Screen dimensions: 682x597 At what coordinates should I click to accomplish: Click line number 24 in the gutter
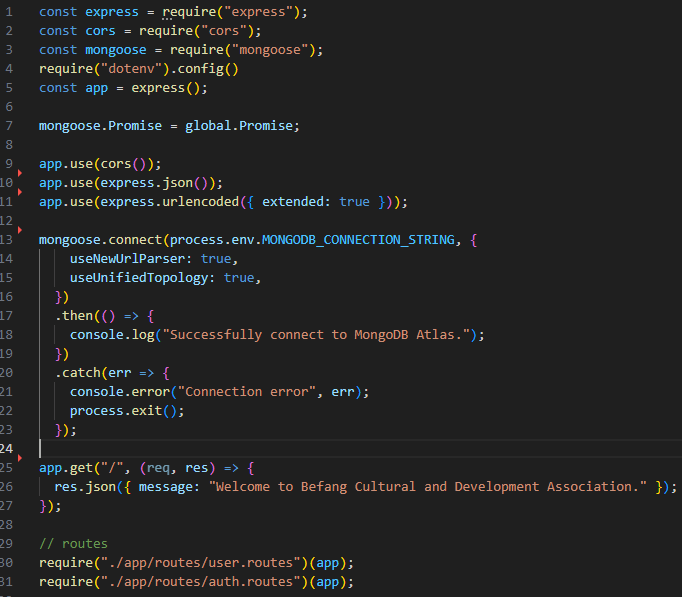click(x=7, y=449)
